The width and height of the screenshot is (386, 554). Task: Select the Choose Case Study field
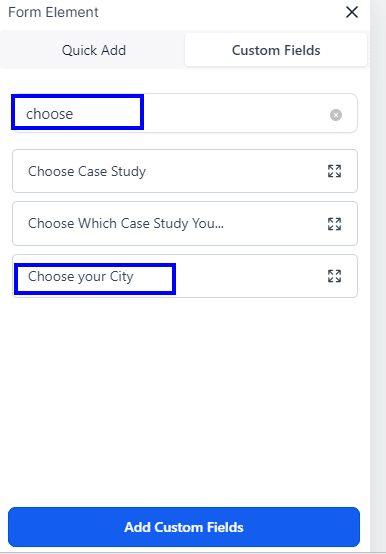pos(185,171)
